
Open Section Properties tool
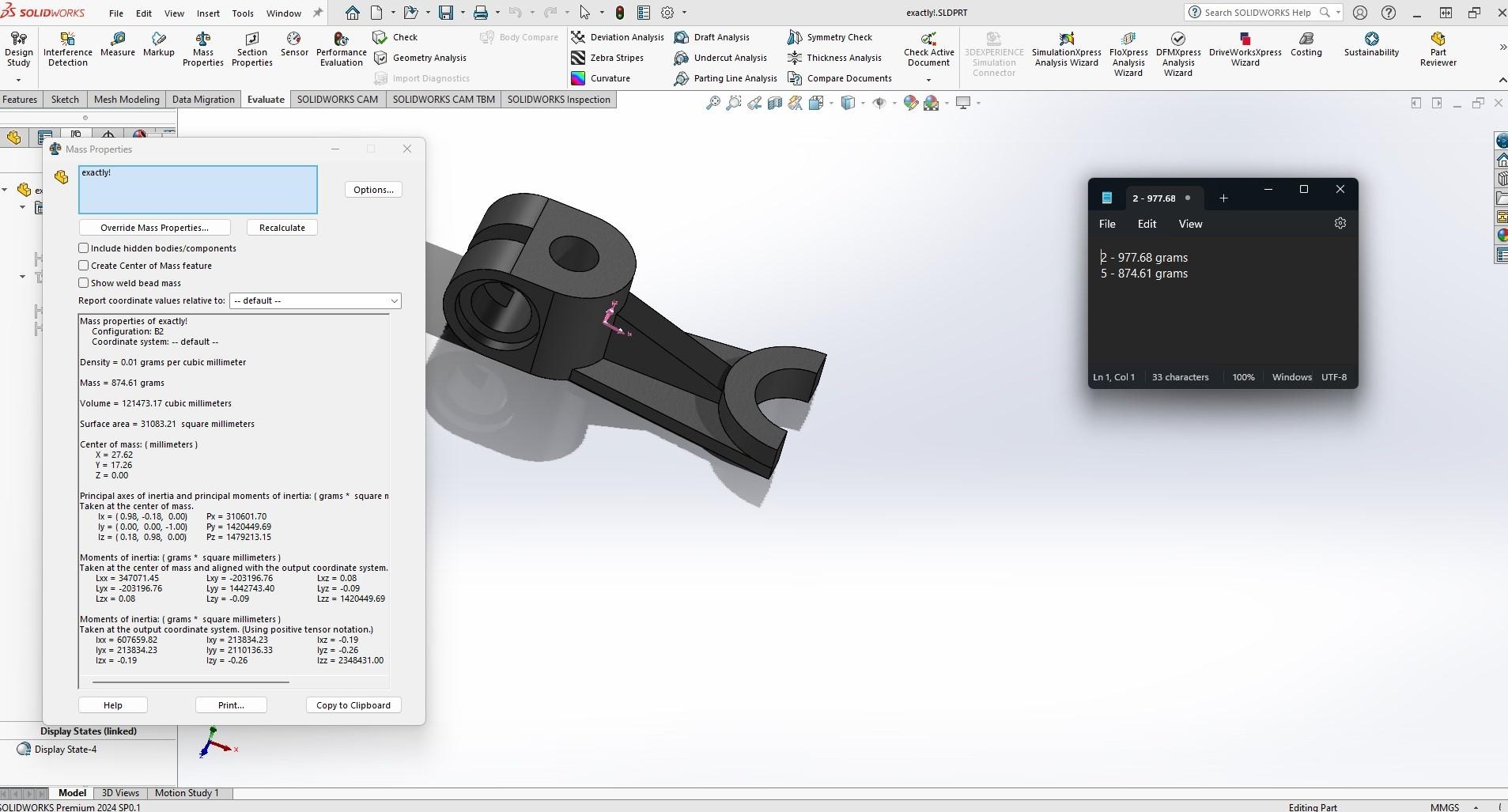pos(252,49)
